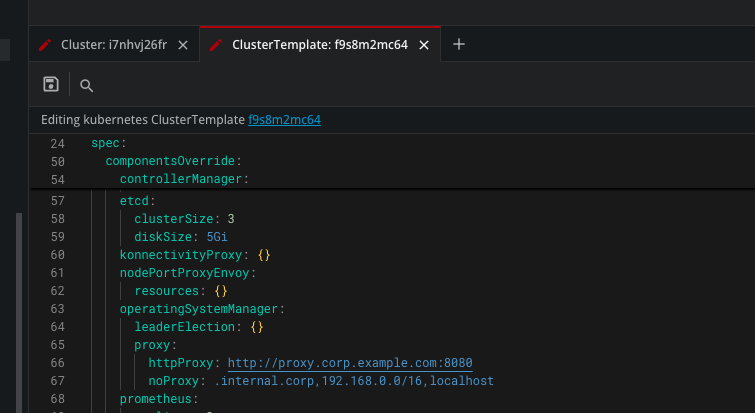This screenshot has width=755, height=413.
Task: Jump to sticky 'componentsOverride:' line
Action: point(173,161)
